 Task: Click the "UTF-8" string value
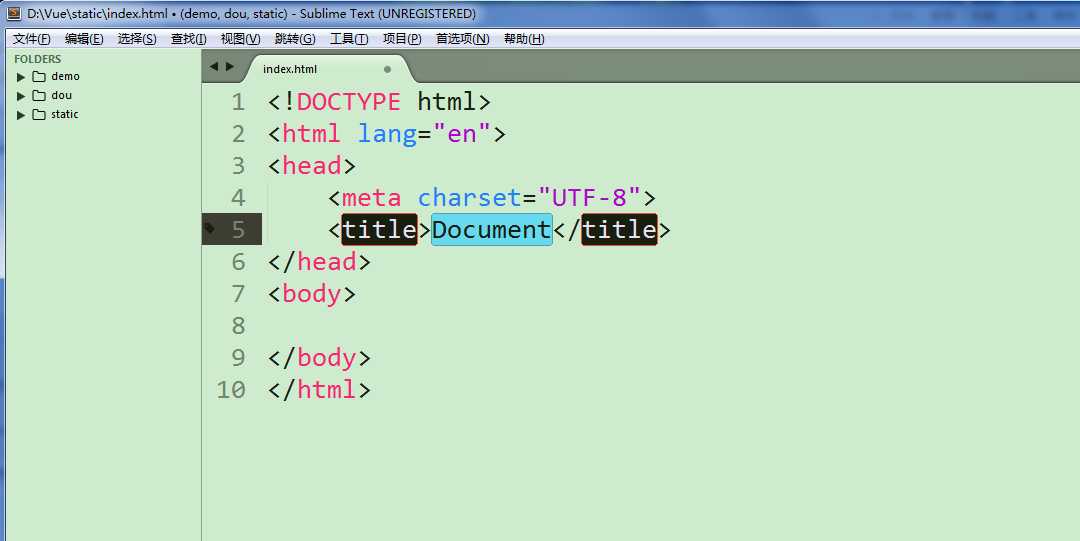tap(590, 198)
